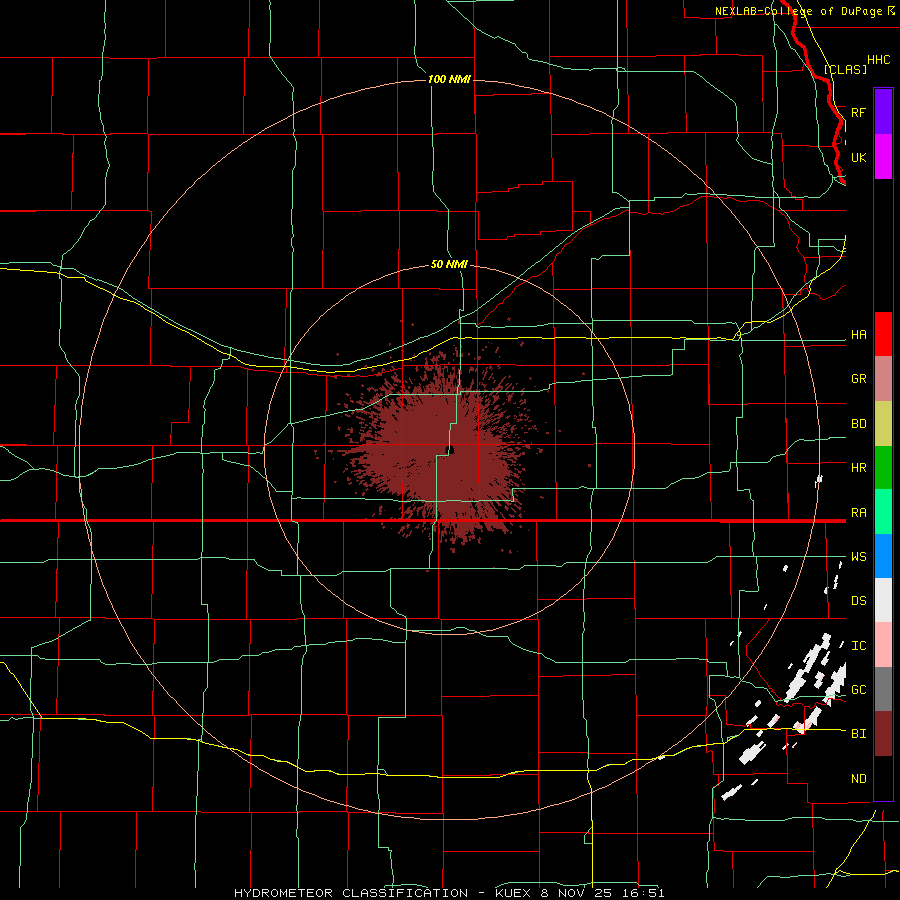900x900 pixels.
Task: Click the DS legend label
Action: click(858, 601)
